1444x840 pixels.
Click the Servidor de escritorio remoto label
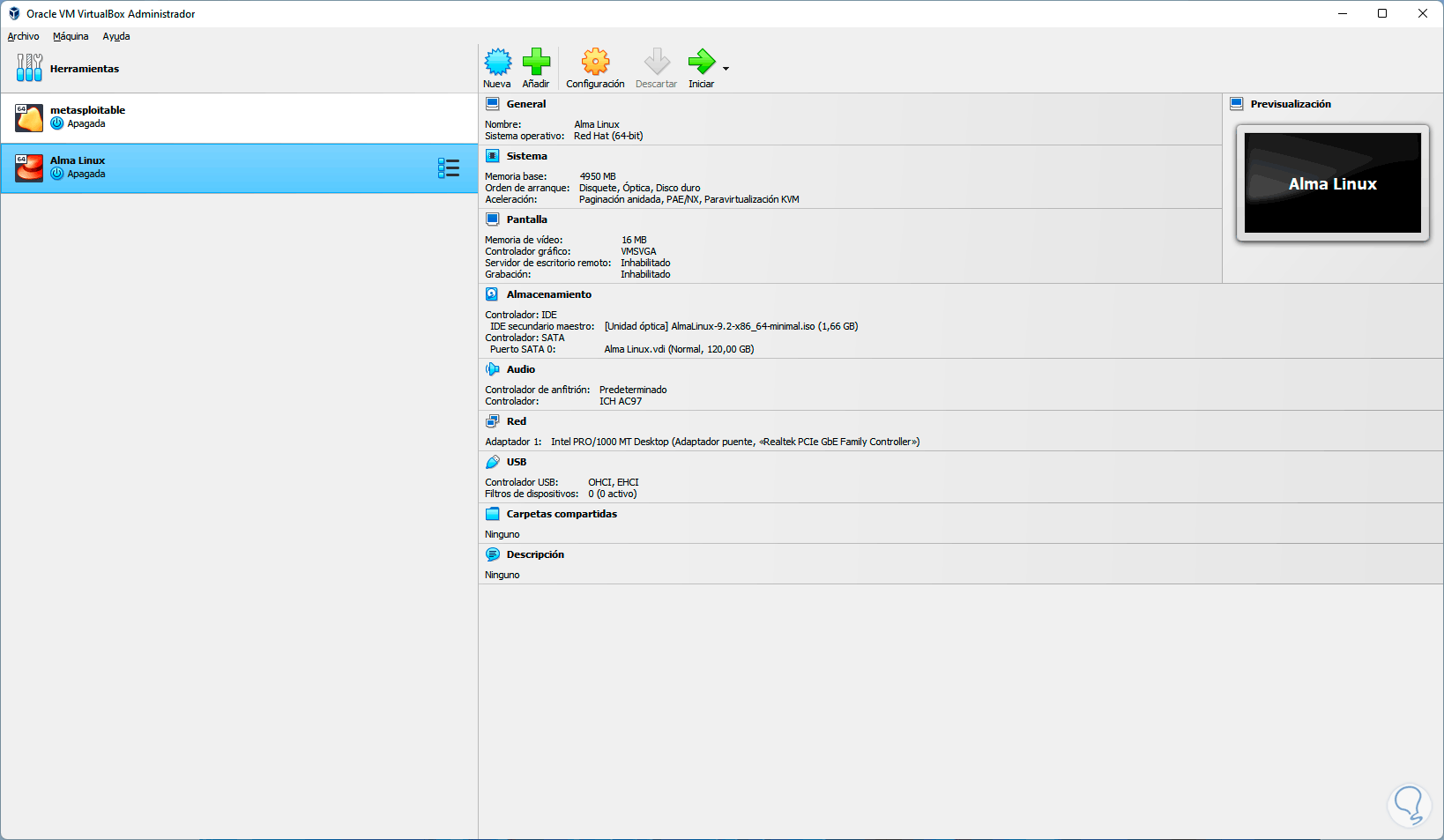point(547,263)
